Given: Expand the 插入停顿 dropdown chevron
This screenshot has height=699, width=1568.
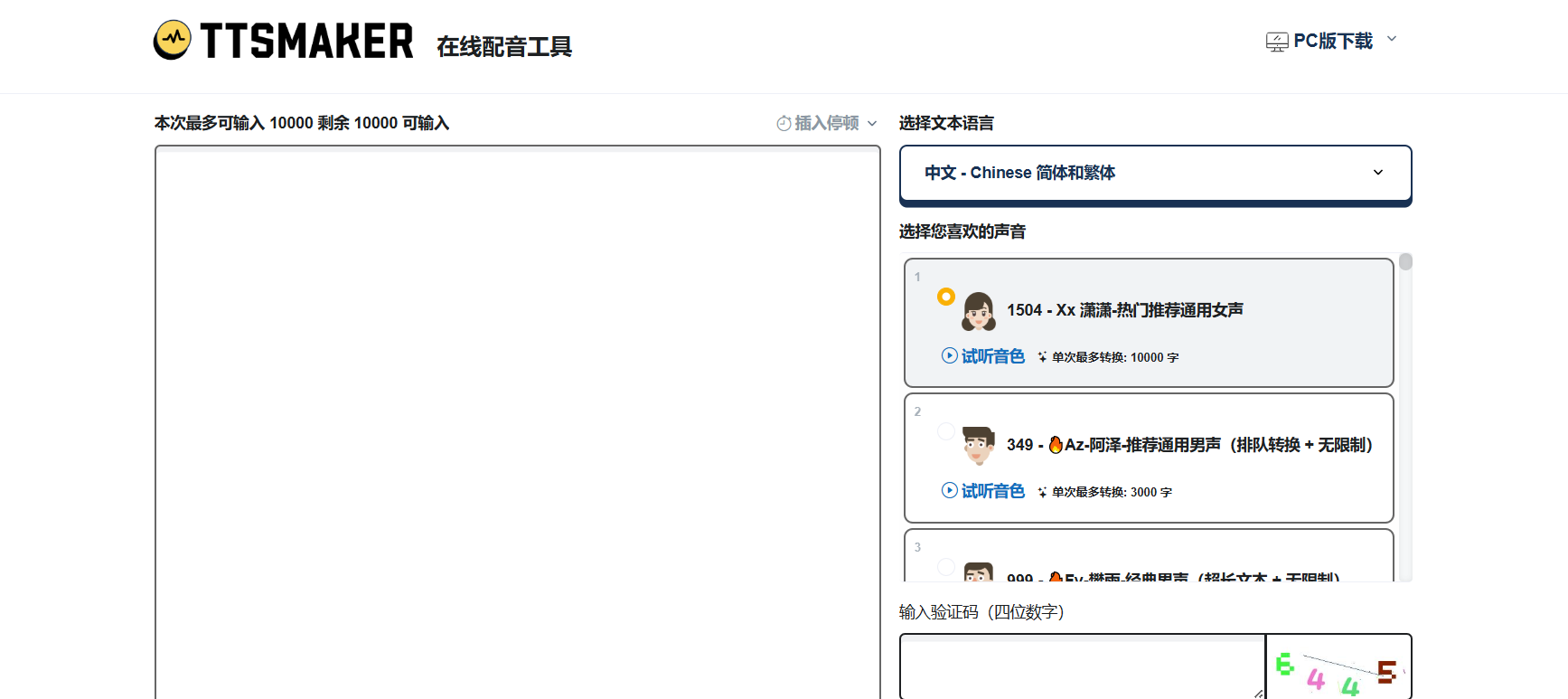Looking at the screenshot, I should [872, 124].
